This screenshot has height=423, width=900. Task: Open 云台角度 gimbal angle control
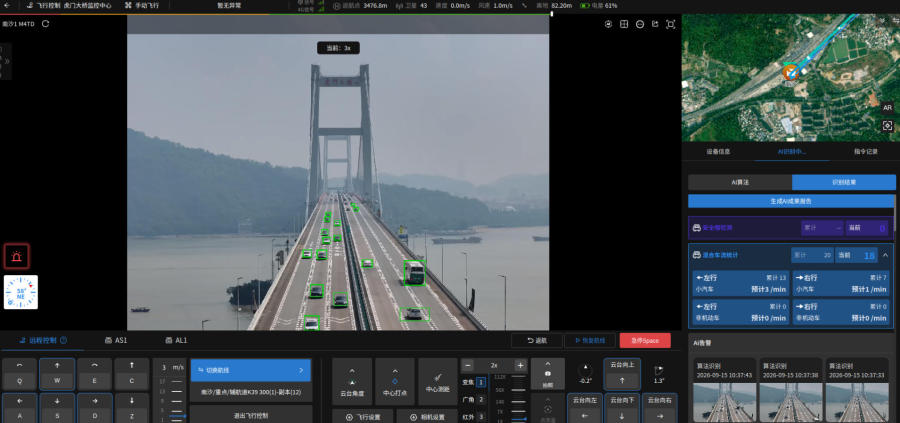click(352, 382)
